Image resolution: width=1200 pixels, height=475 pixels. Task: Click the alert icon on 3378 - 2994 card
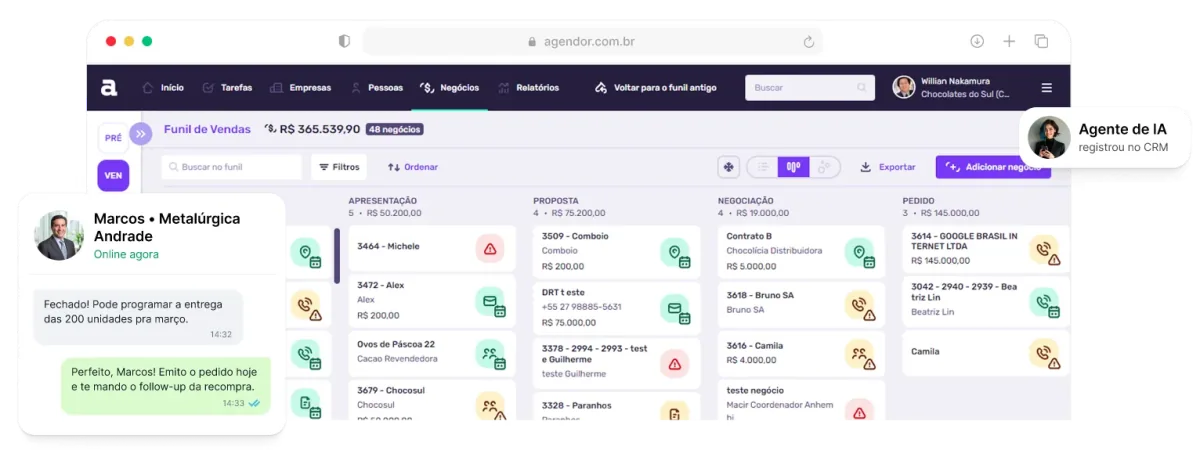[675, 364]
